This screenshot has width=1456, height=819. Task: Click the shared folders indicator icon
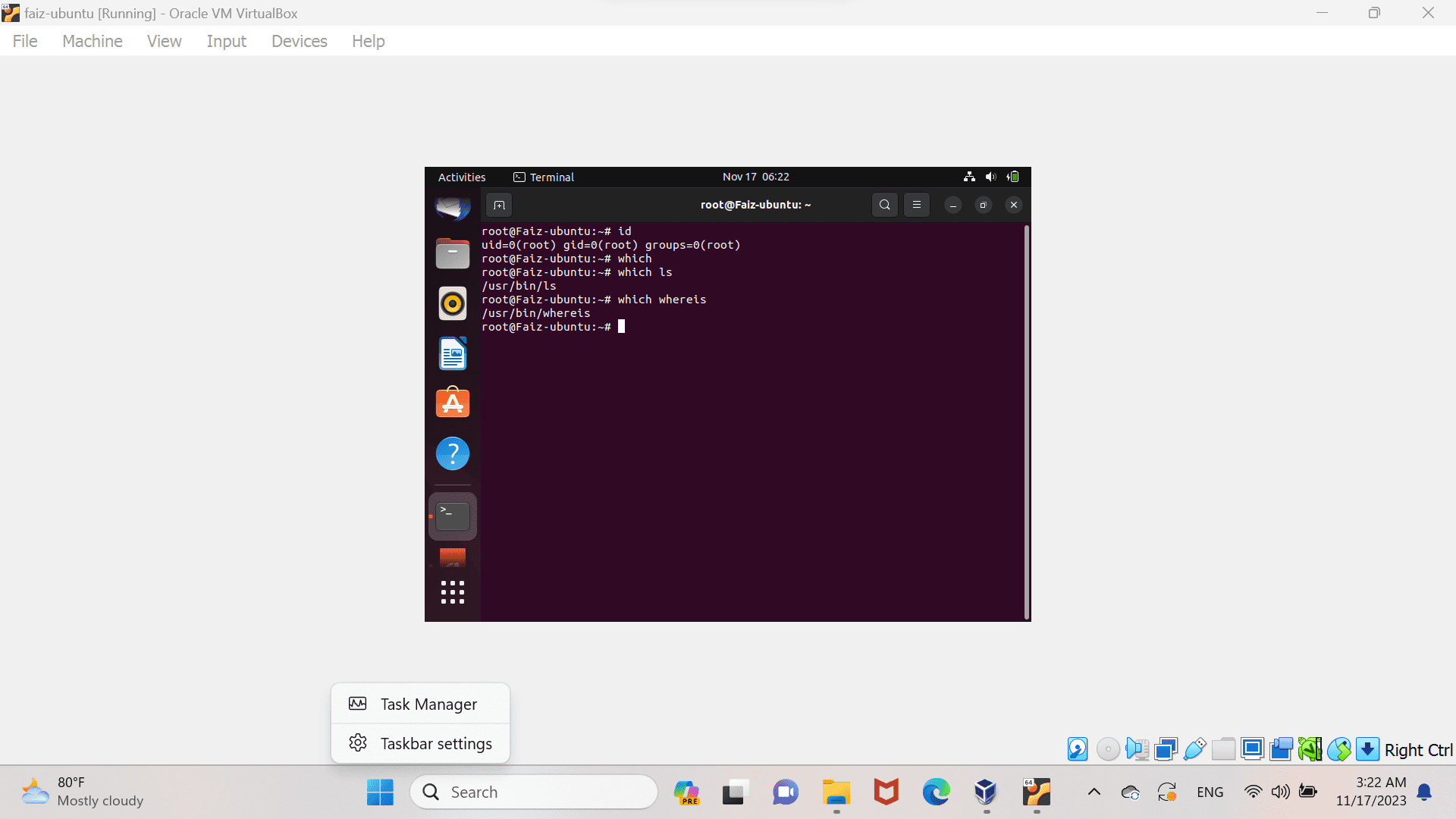[1223, 749]
